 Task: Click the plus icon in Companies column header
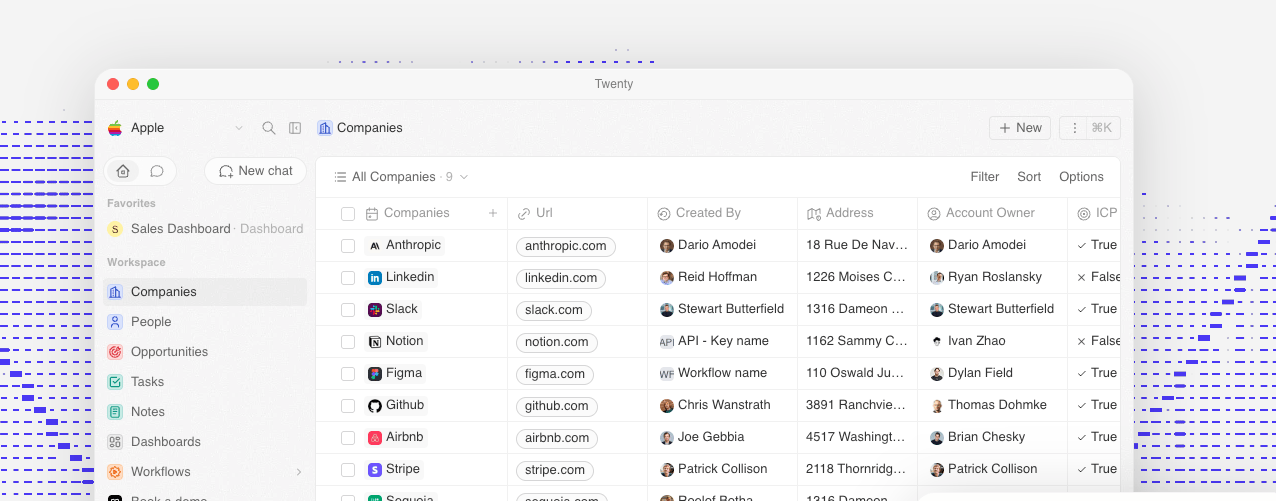[x=492, y=213]
